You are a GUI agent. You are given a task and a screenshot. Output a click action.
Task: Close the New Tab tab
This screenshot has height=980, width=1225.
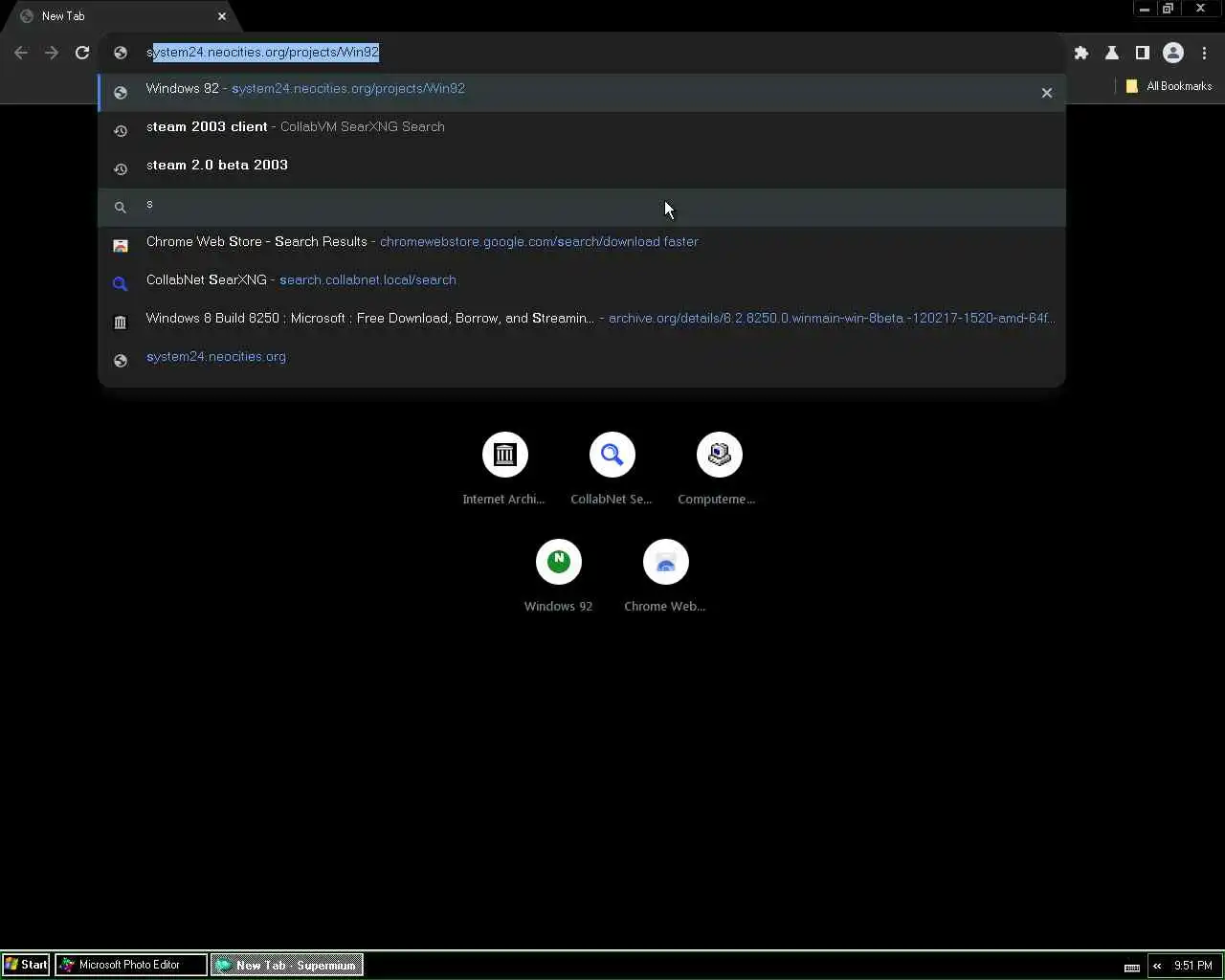coord(222,16)
